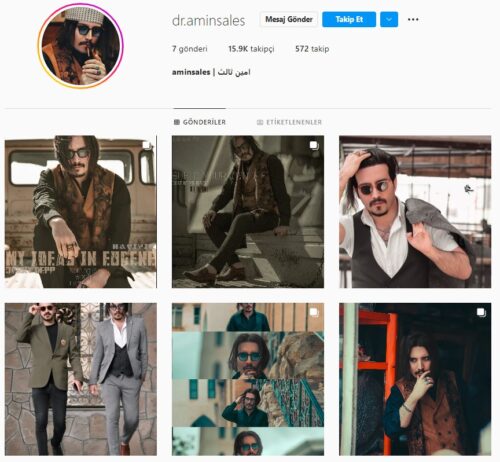
Task: Open the orange doorframe post
Action: (x=415, y=379)
